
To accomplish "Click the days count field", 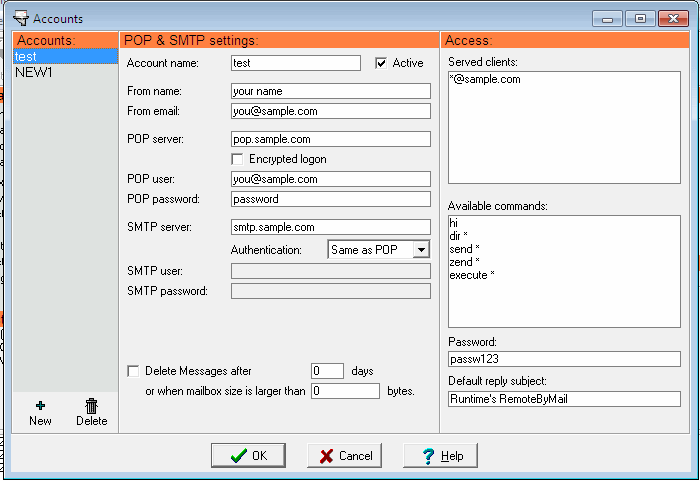I will pyautogui.click(x=327, y=371).
